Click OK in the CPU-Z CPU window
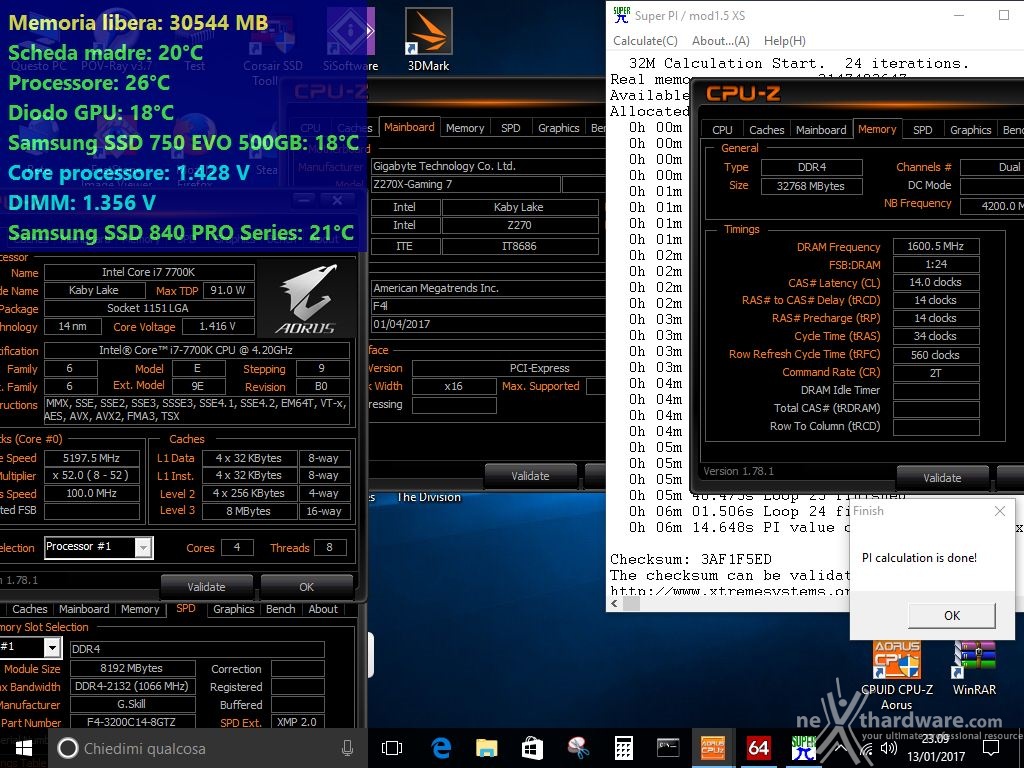This screenshot has width=1024, height=768. click(306, 587)
